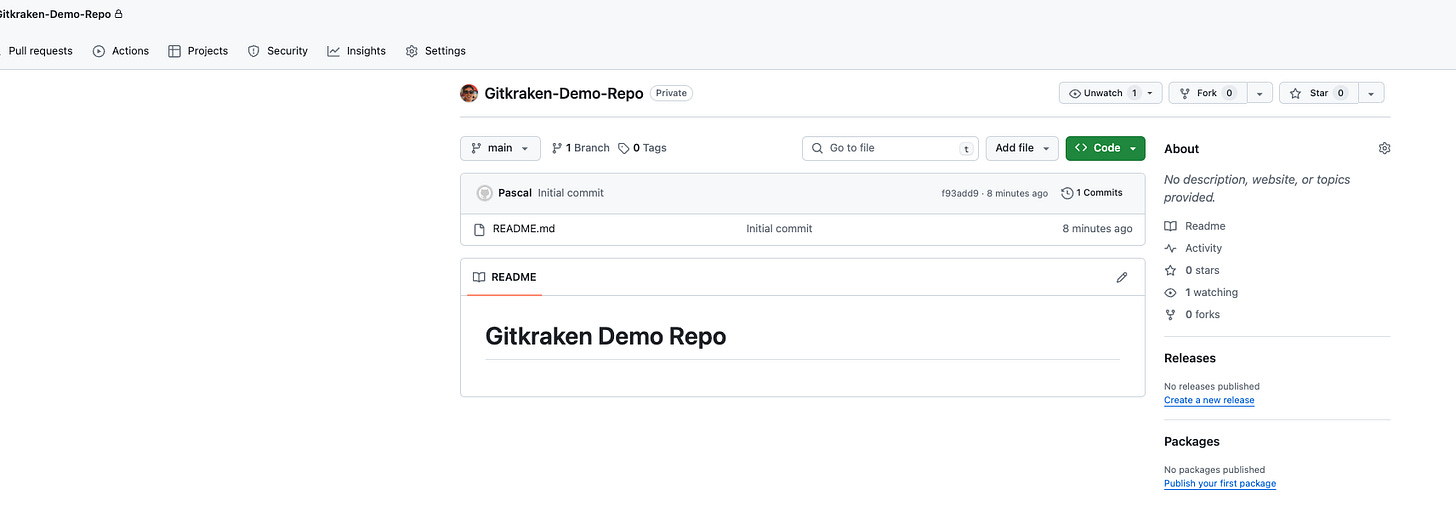
Task: Open the 0 stars link
Action: pos(1192,270)
